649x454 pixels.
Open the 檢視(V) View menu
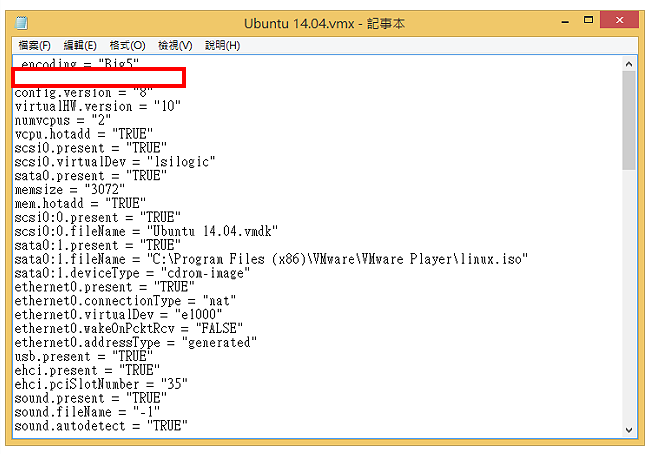175,45
